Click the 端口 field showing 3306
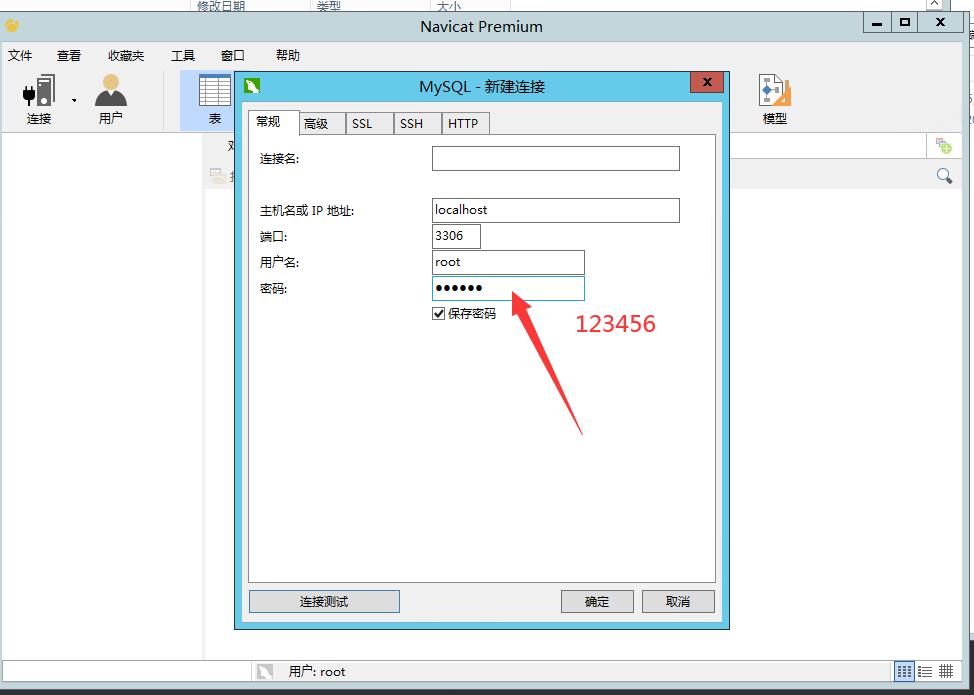Image resolution: width=974 pixels, height=695 pixels. [x=456, y=236]
